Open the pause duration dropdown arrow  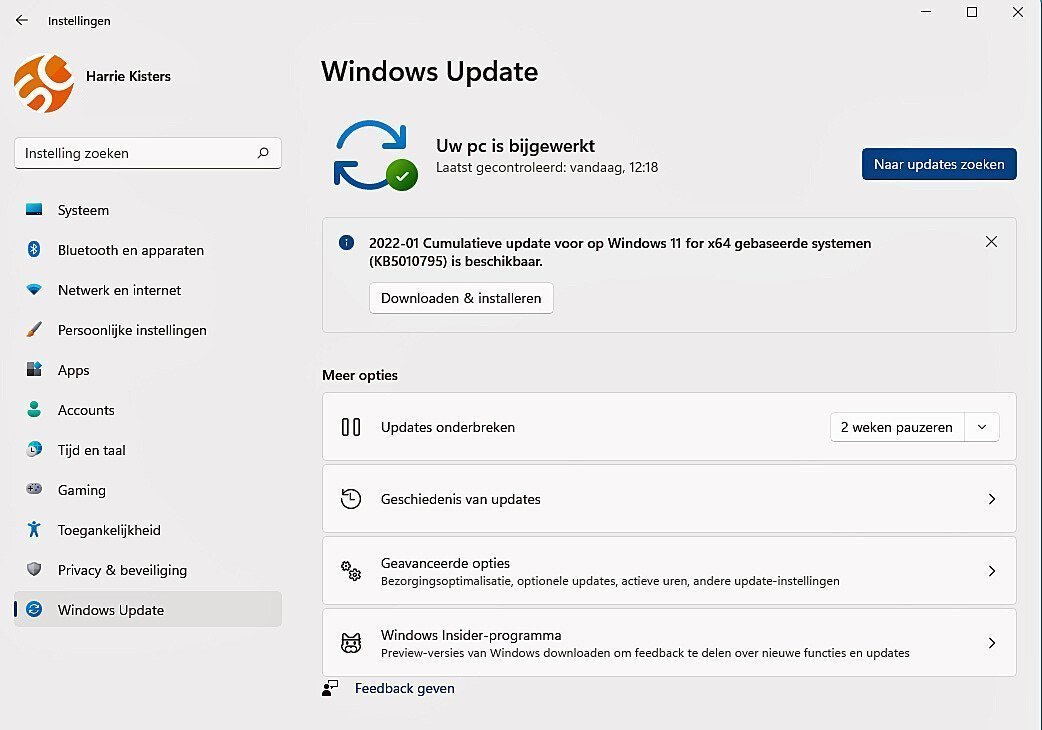tap(982, 427)
